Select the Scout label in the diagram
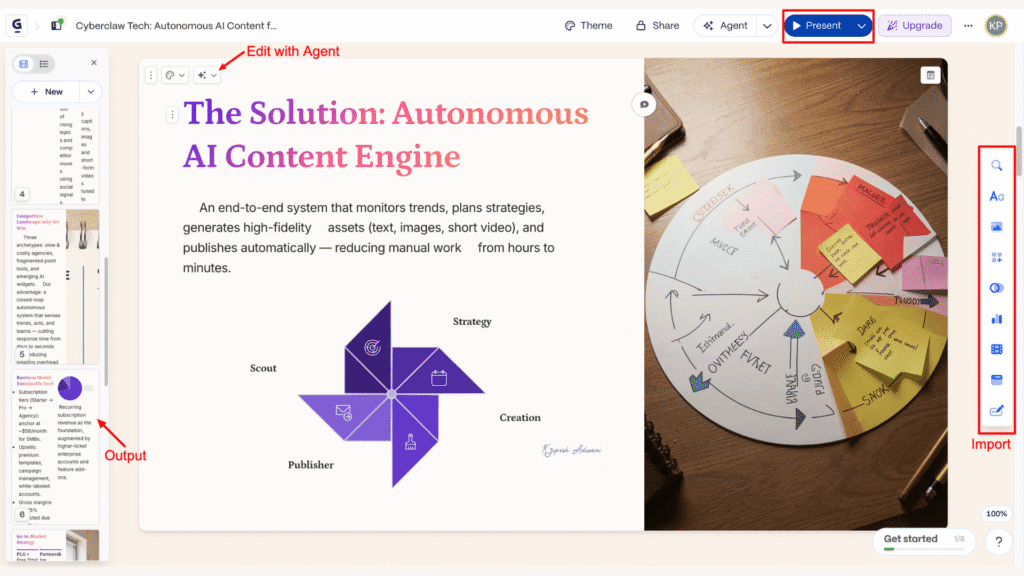This screenshot has height=576, width=1024. [263, 368]
